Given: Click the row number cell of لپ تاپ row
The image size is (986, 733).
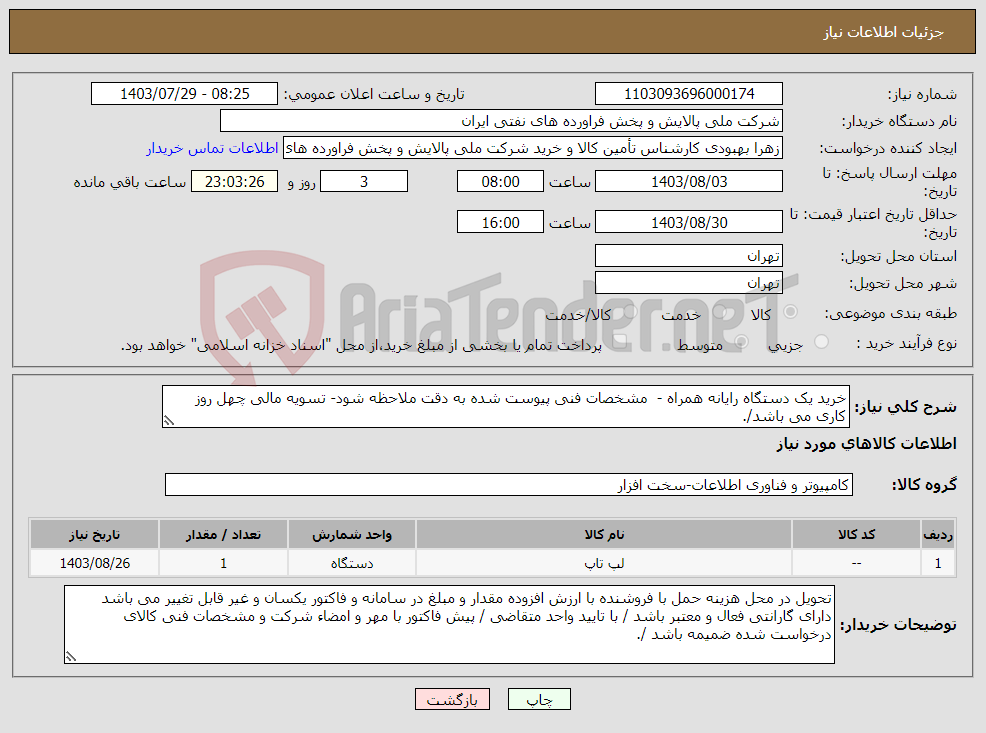Looking at the screenshot, I should point(938,563).
